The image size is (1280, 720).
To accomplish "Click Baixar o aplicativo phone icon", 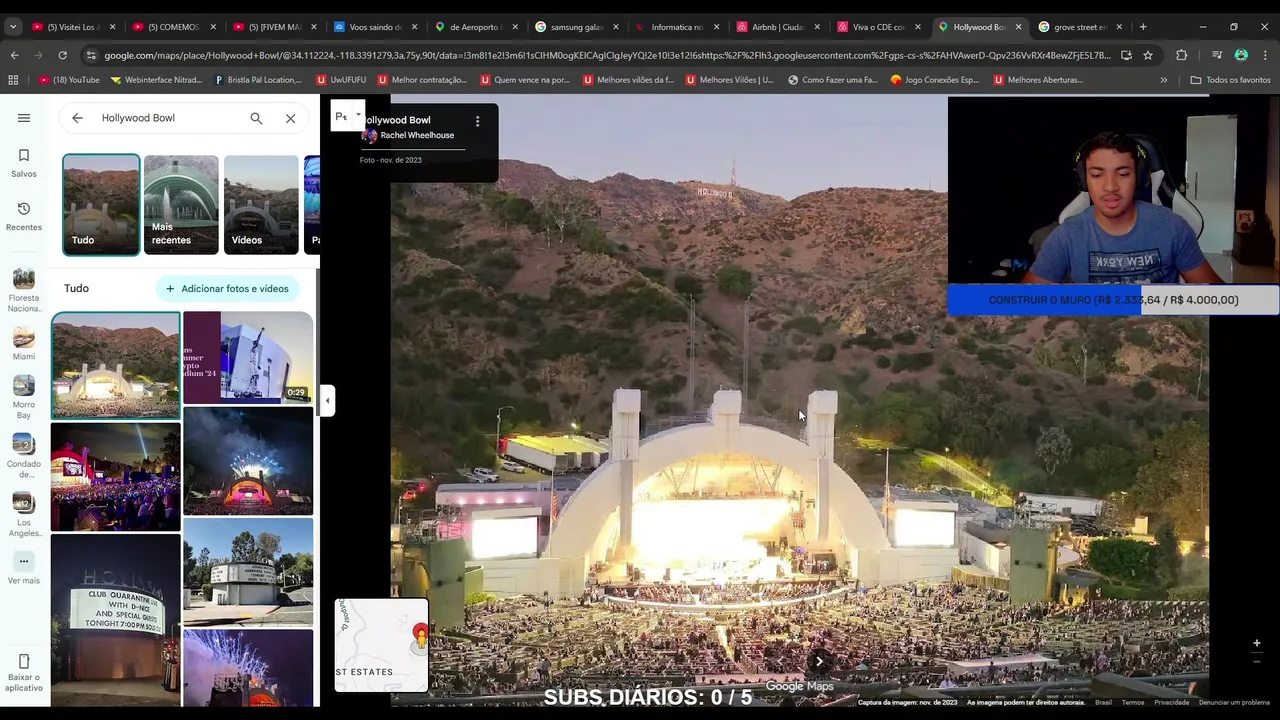I will pos(24,661).
